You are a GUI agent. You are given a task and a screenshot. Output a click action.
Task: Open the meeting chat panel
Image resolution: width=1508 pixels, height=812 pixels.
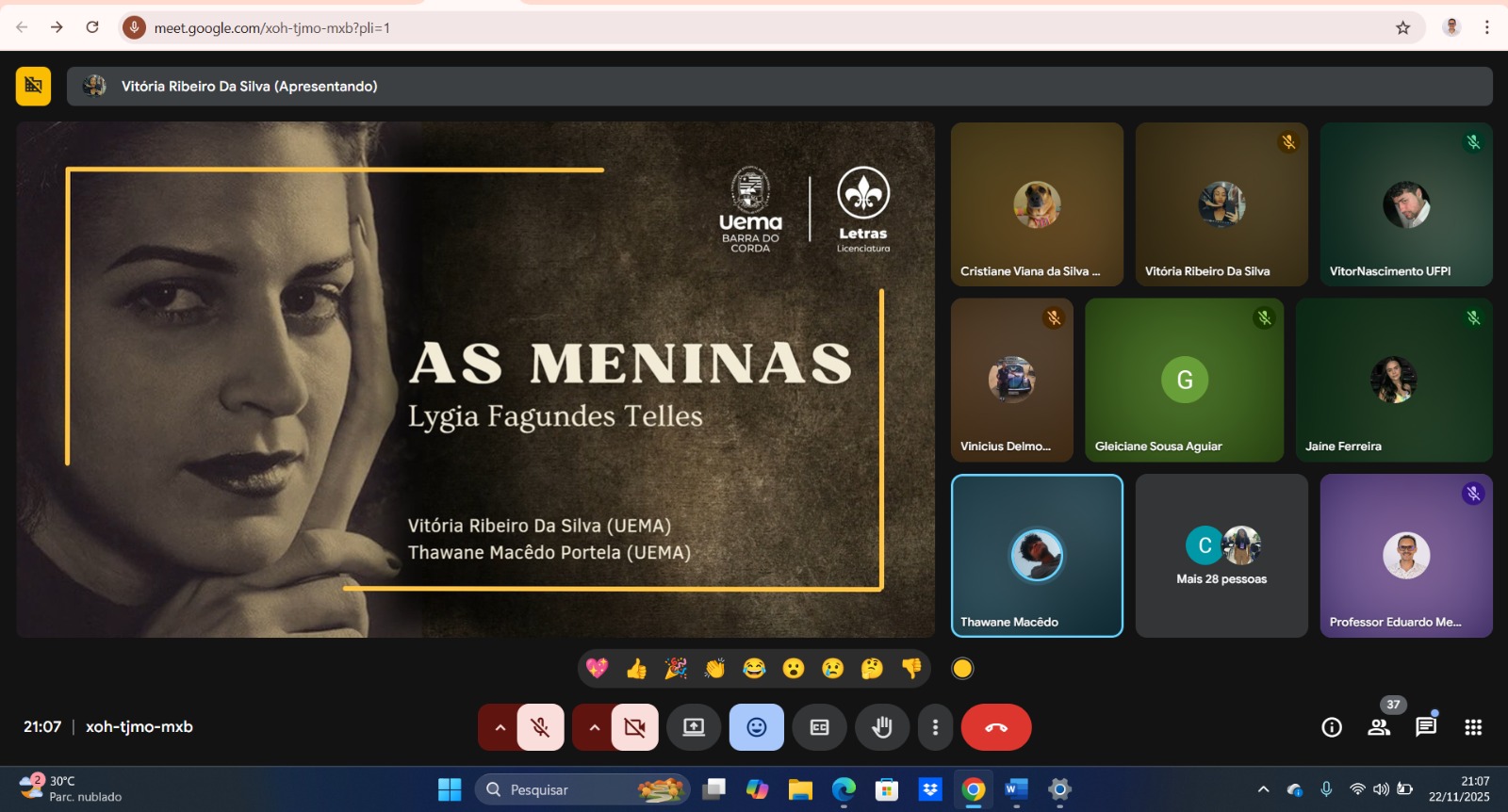click(1426, 727)
